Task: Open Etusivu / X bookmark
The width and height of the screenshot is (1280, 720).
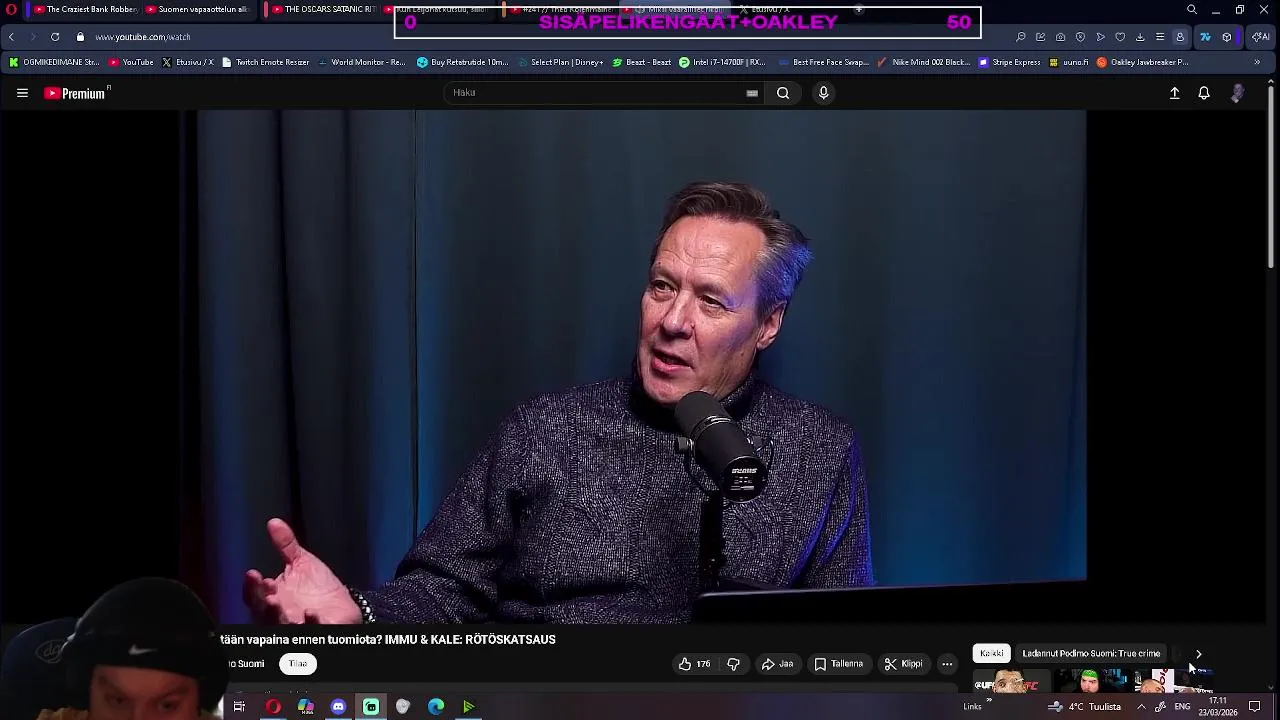Action: point(187,62)
